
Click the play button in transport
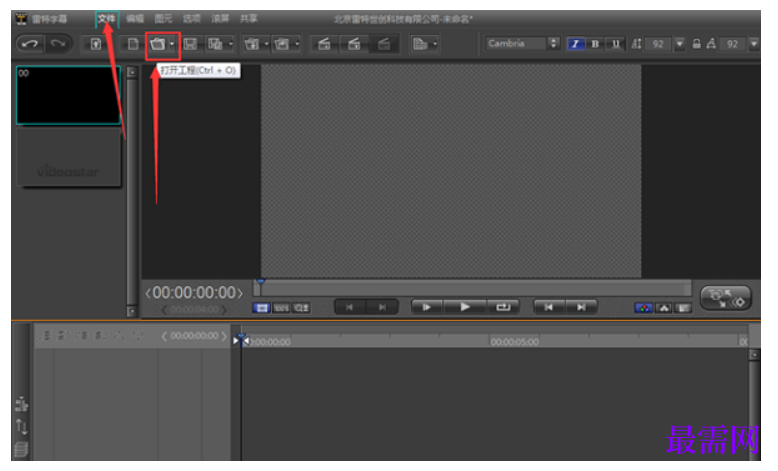[464, 307]
